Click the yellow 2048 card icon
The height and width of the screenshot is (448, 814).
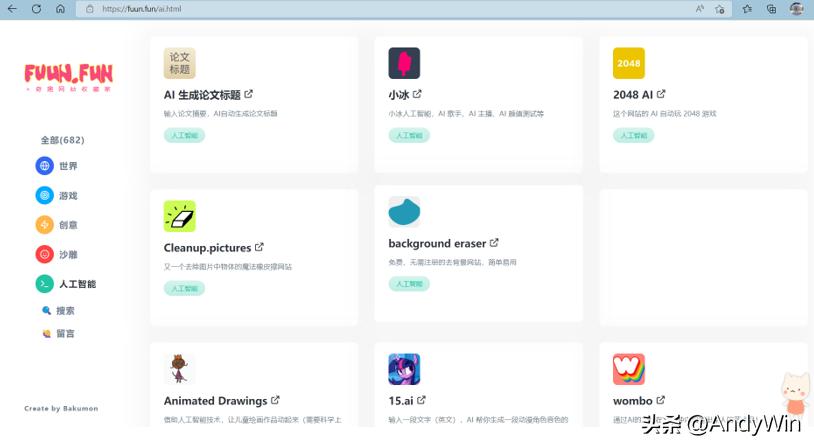tap(629, 63)
